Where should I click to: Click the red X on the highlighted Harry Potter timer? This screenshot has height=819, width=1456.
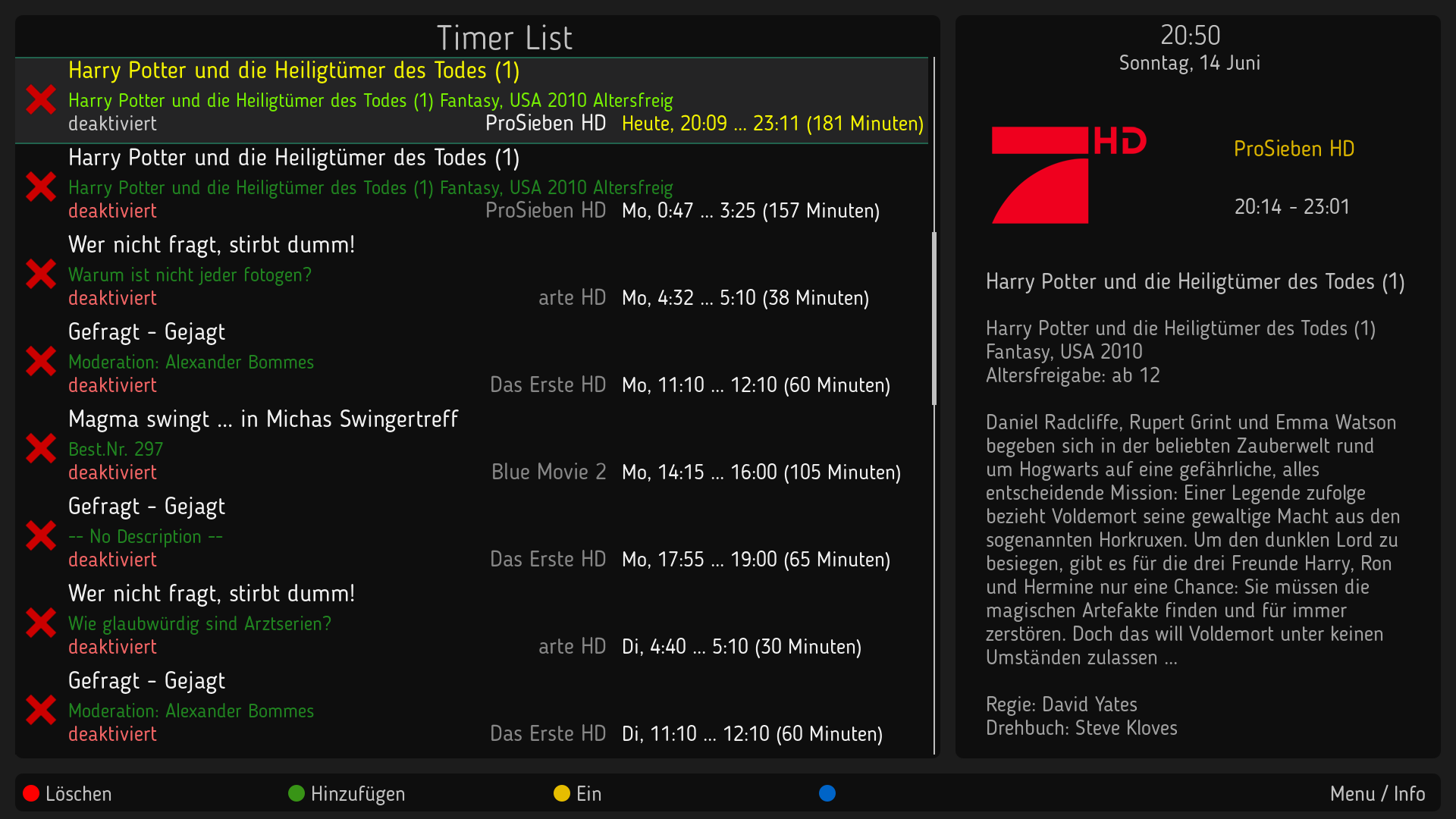click(41, 100)
